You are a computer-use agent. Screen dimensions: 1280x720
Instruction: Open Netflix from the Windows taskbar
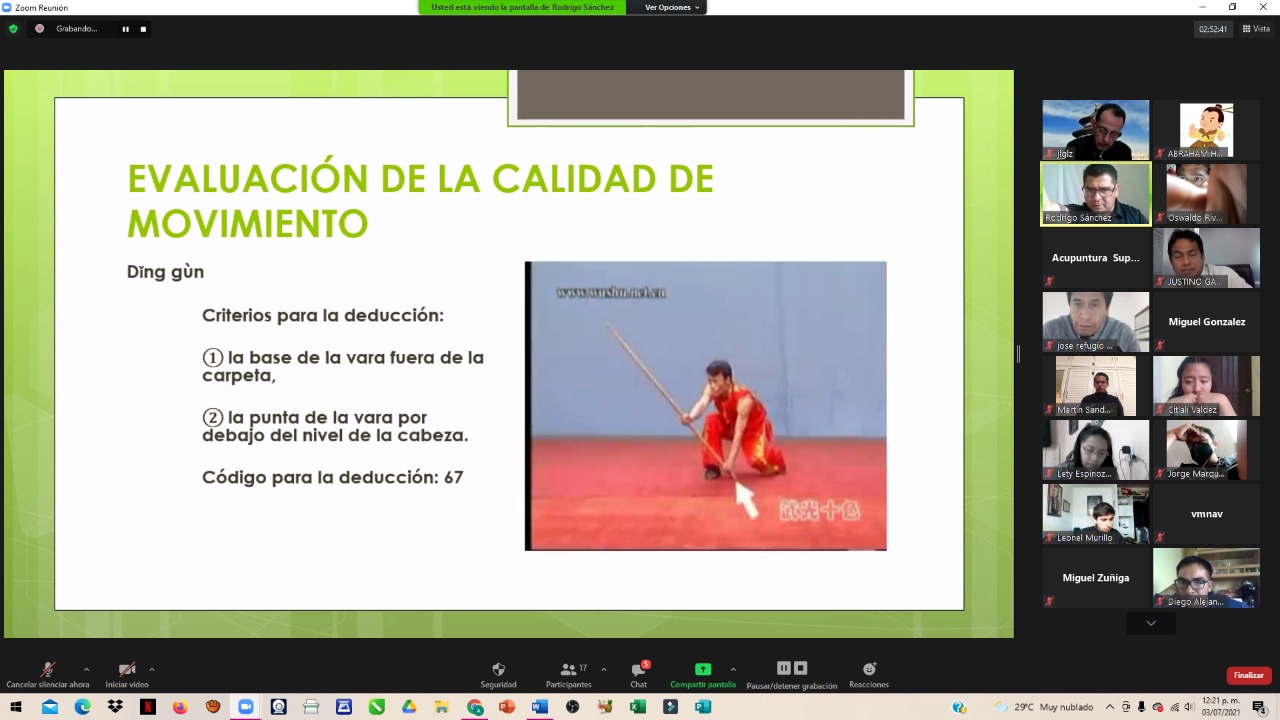[148, 707]
